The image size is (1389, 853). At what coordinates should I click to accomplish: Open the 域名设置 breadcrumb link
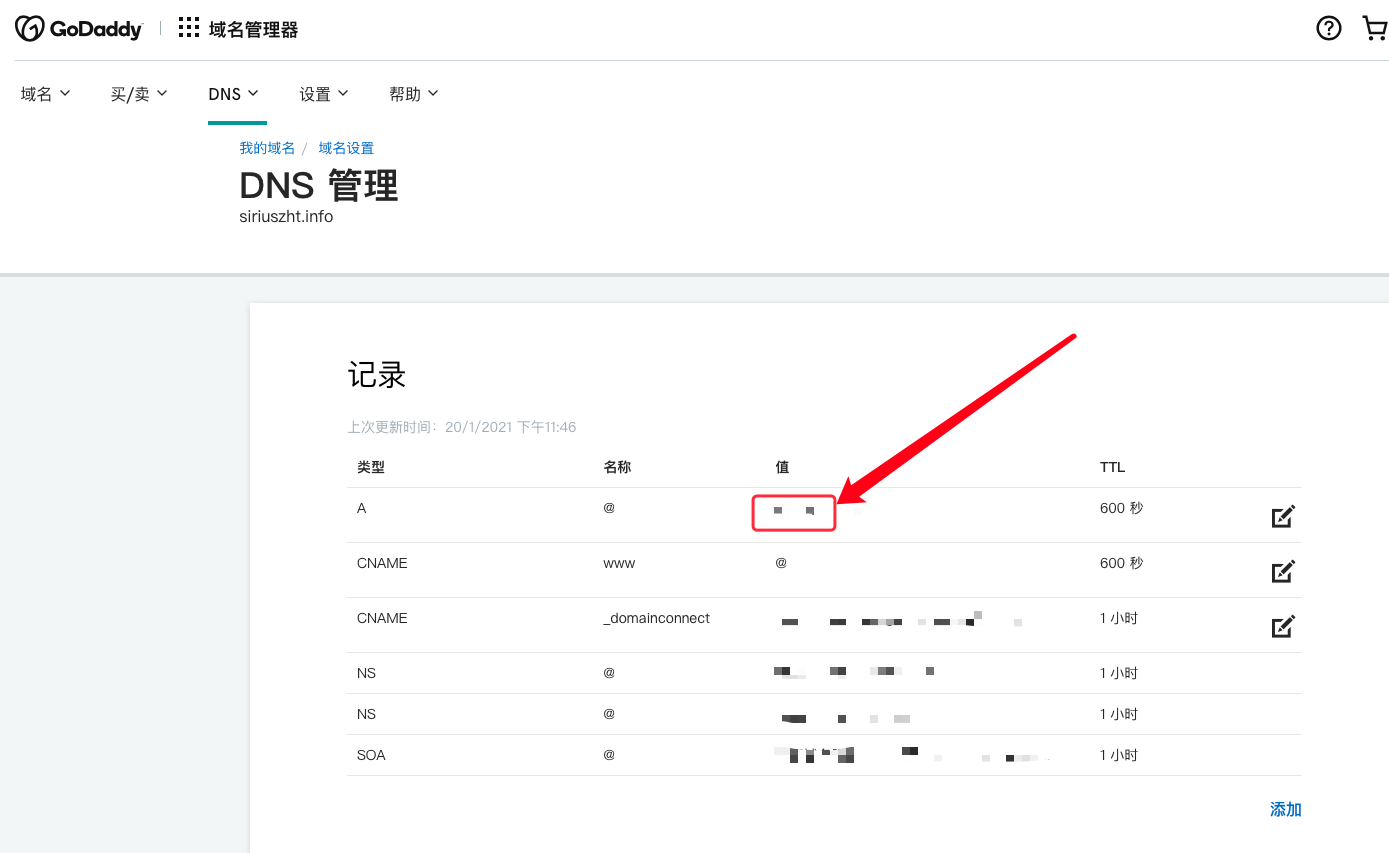coord(346,147)
